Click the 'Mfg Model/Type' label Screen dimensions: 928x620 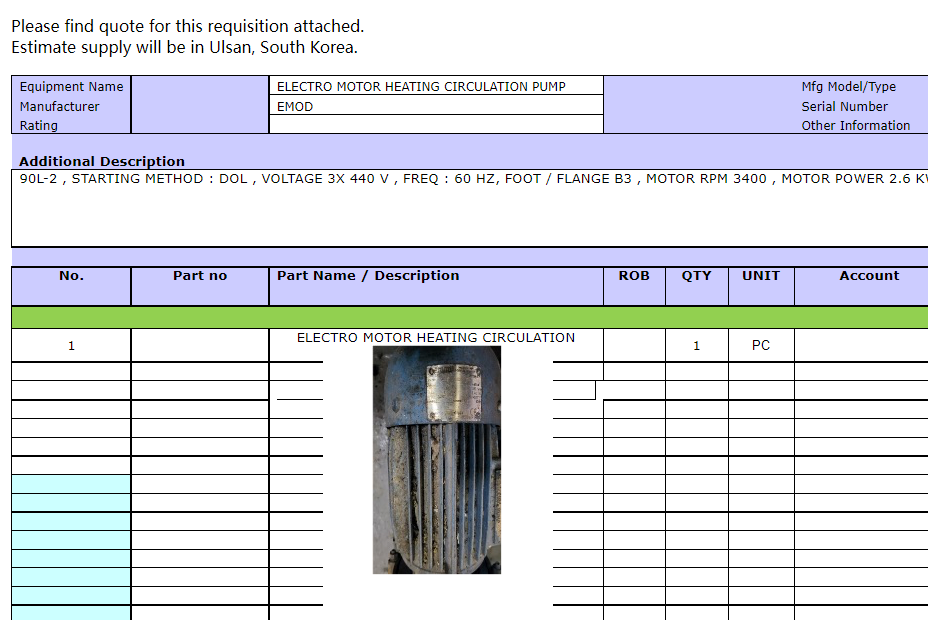click(x=848, y=87)
